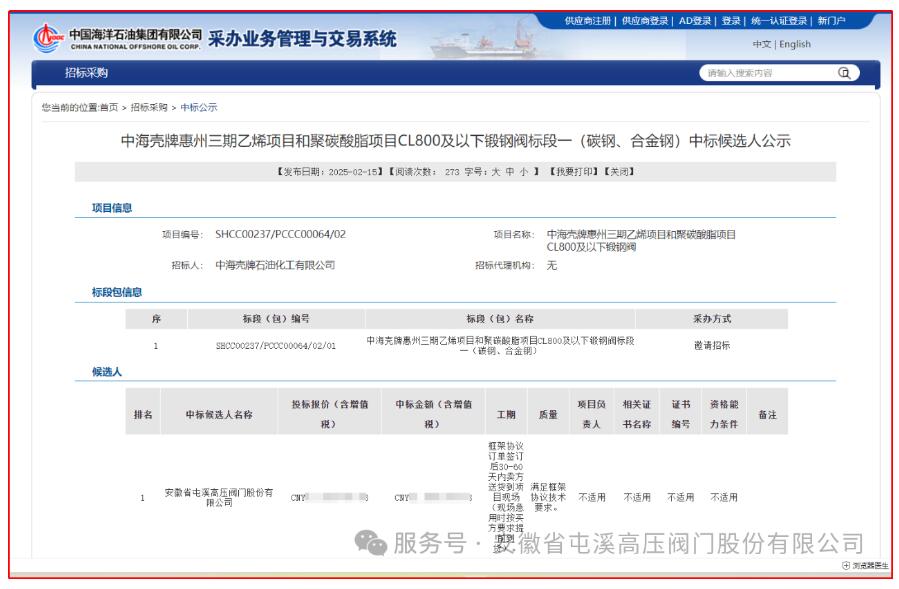
Task: Click the 招标代理机构 value 无
Action: [x=552, y=265]
